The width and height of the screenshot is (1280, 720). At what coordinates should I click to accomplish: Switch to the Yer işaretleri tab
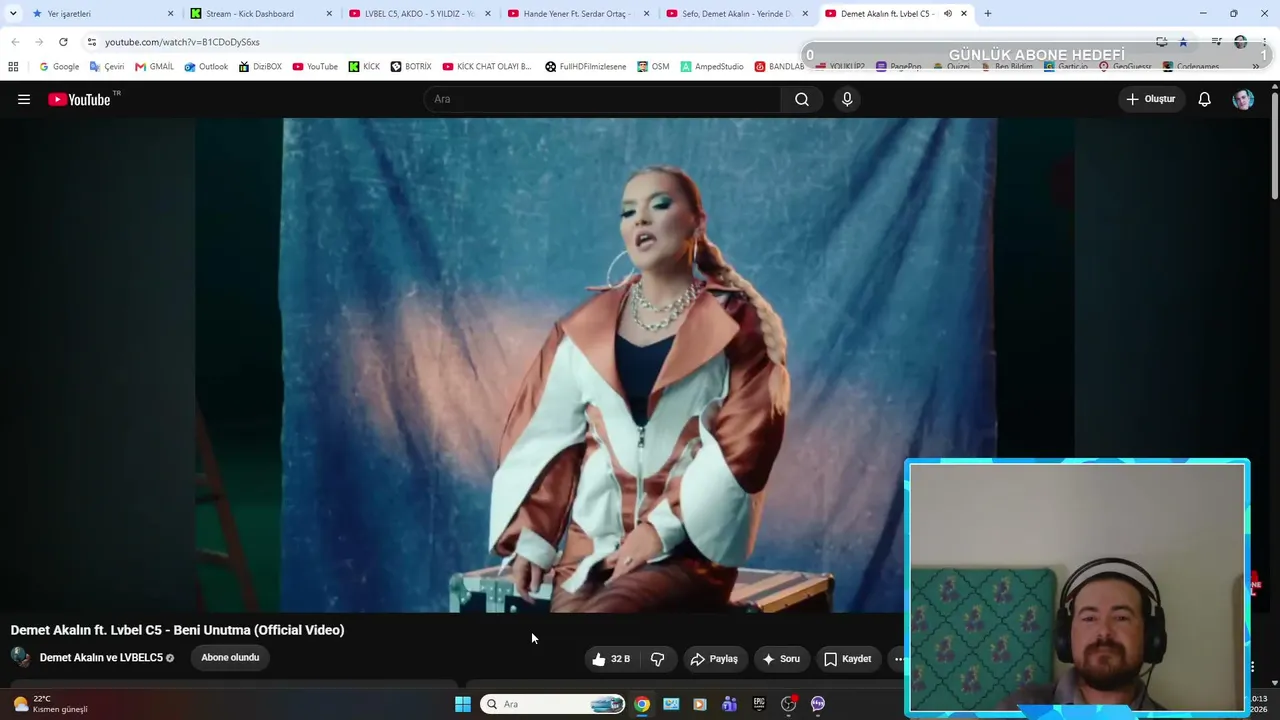[x=103, y=14]
